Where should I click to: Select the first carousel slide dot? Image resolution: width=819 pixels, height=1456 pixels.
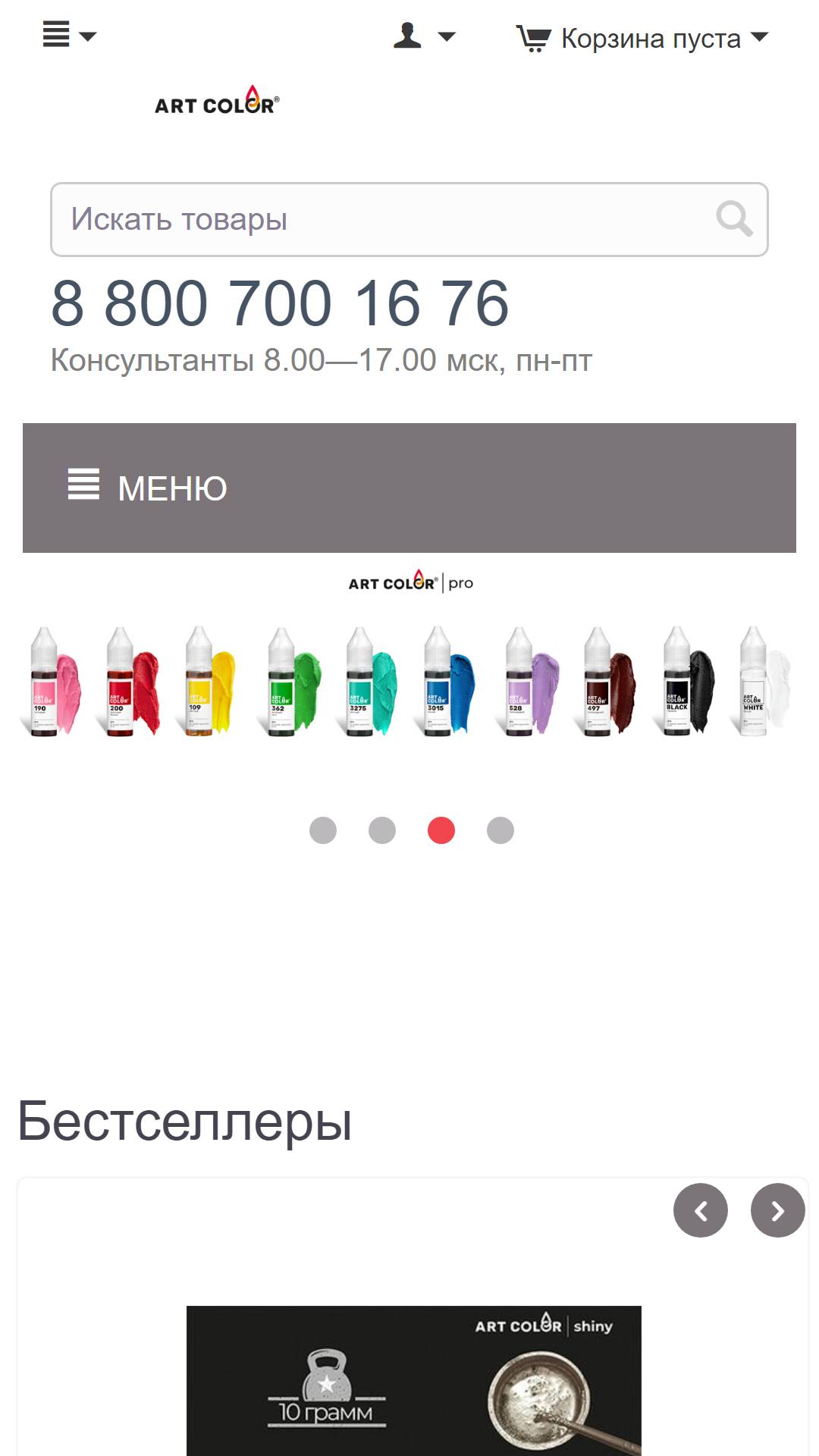point(323,830)
